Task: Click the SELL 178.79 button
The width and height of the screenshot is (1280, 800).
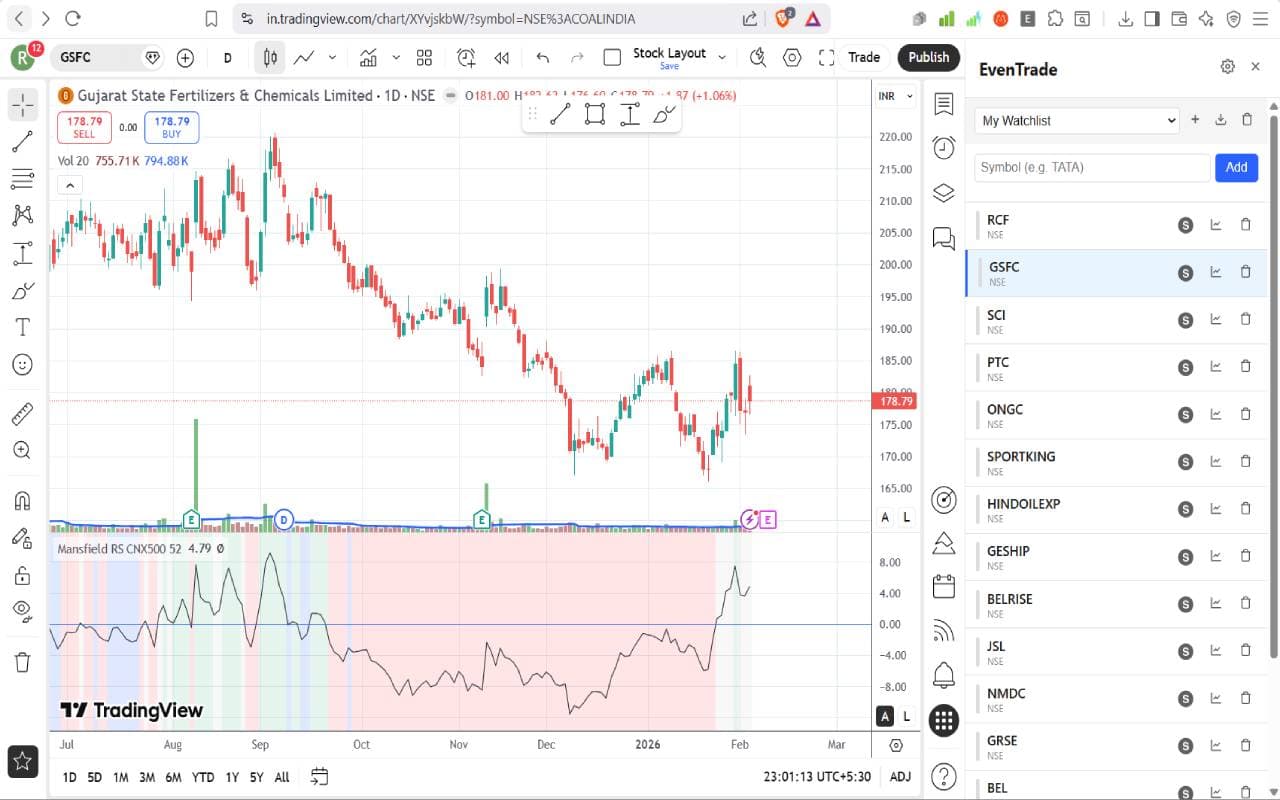Action: 84,127
